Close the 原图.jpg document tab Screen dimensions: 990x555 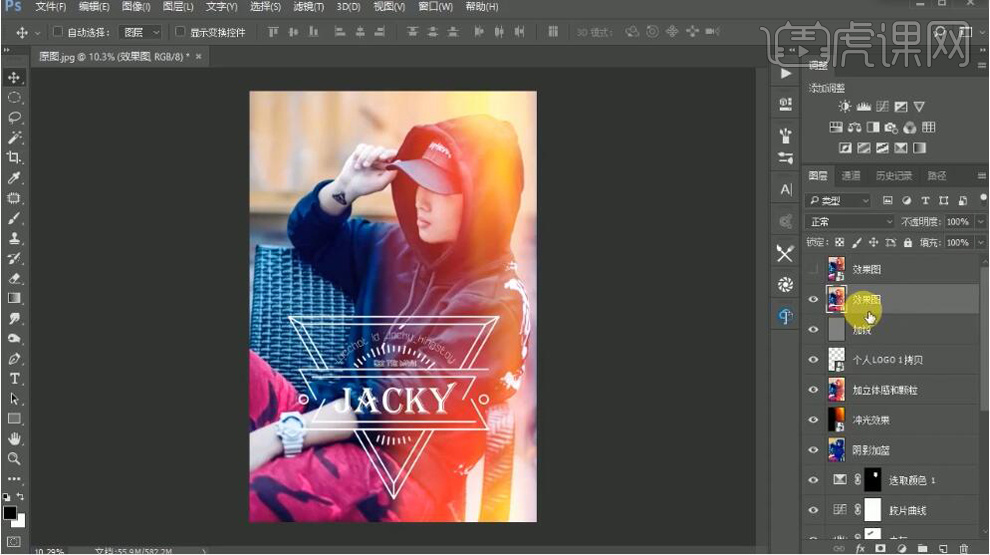point(198,57)
